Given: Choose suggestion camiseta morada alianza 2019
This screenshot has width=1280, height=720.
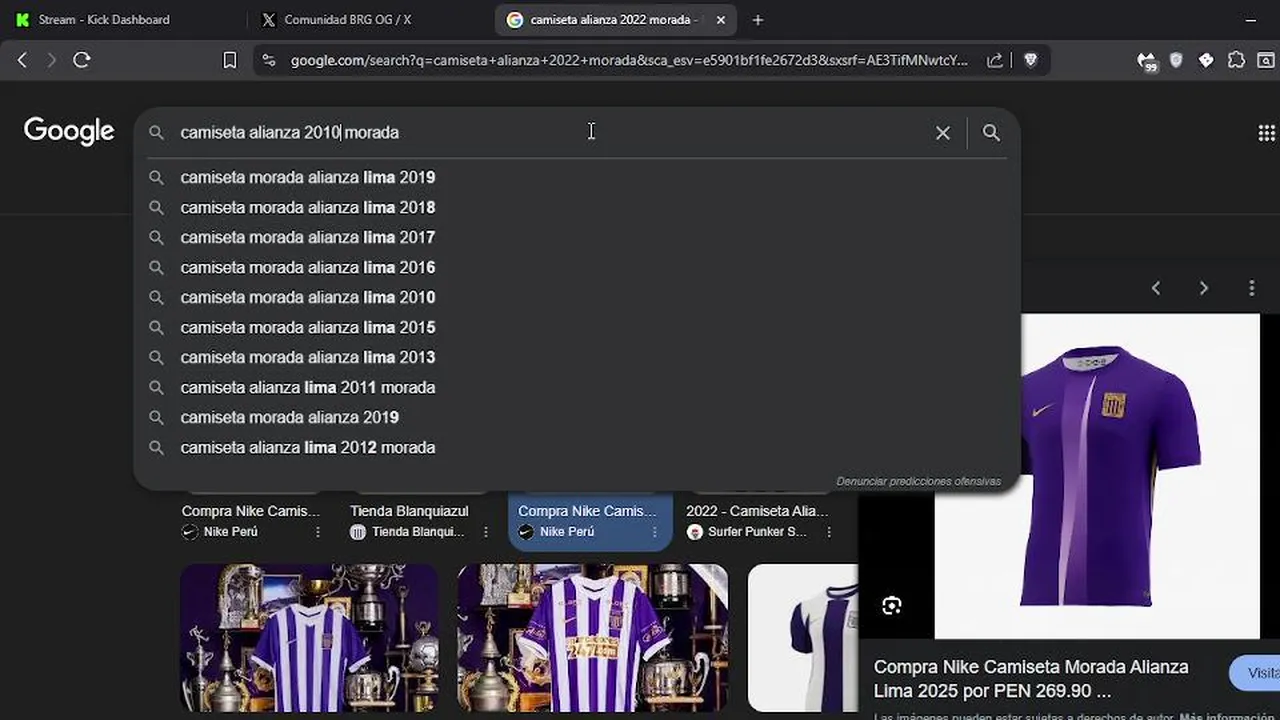Looking at the screenshot, I should (577, 417).
